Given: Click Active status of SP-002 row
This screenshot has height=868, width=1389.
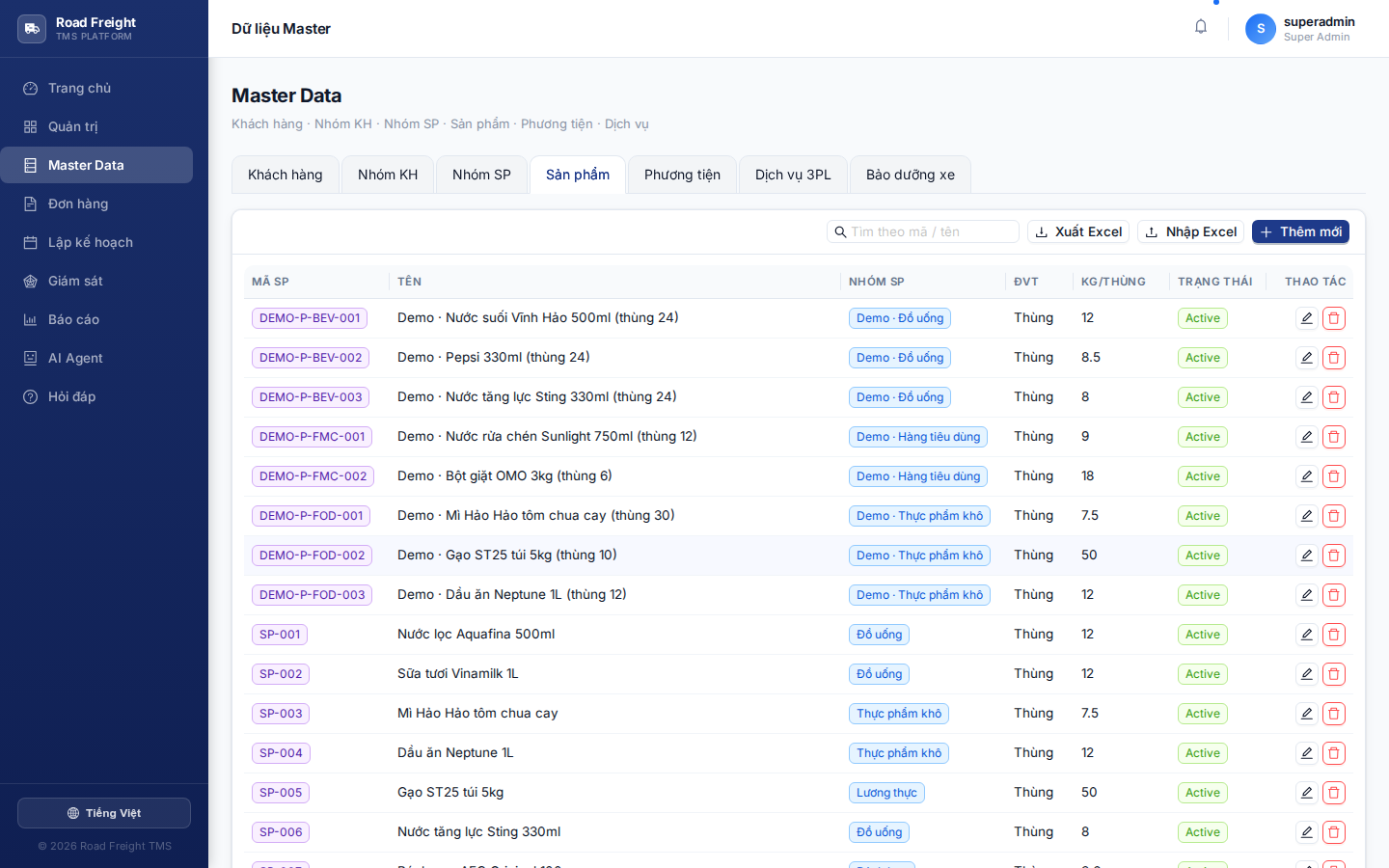Looking at the screenshot, I should pos(1203,674).
